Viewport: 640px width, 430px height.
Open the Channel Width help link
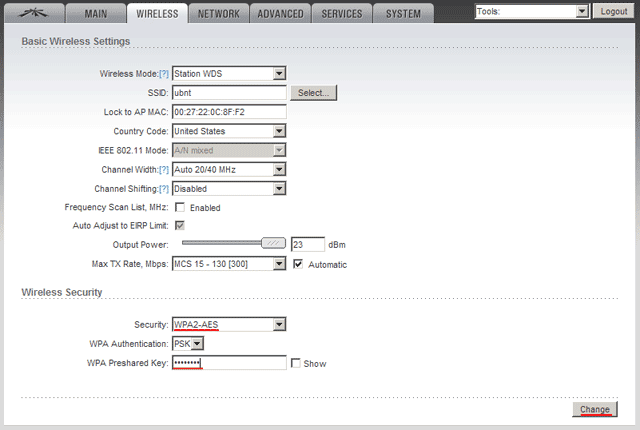[164, 170]
